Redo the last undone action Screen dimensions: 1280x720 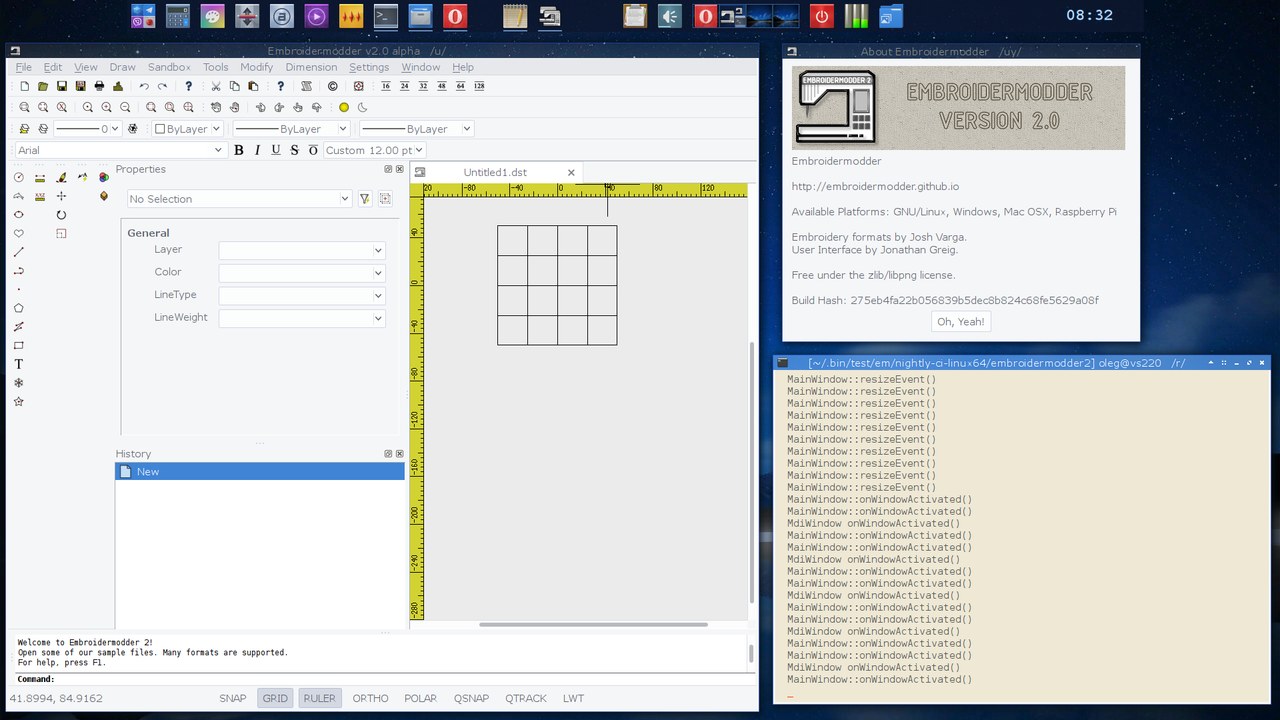pos(162,87)
